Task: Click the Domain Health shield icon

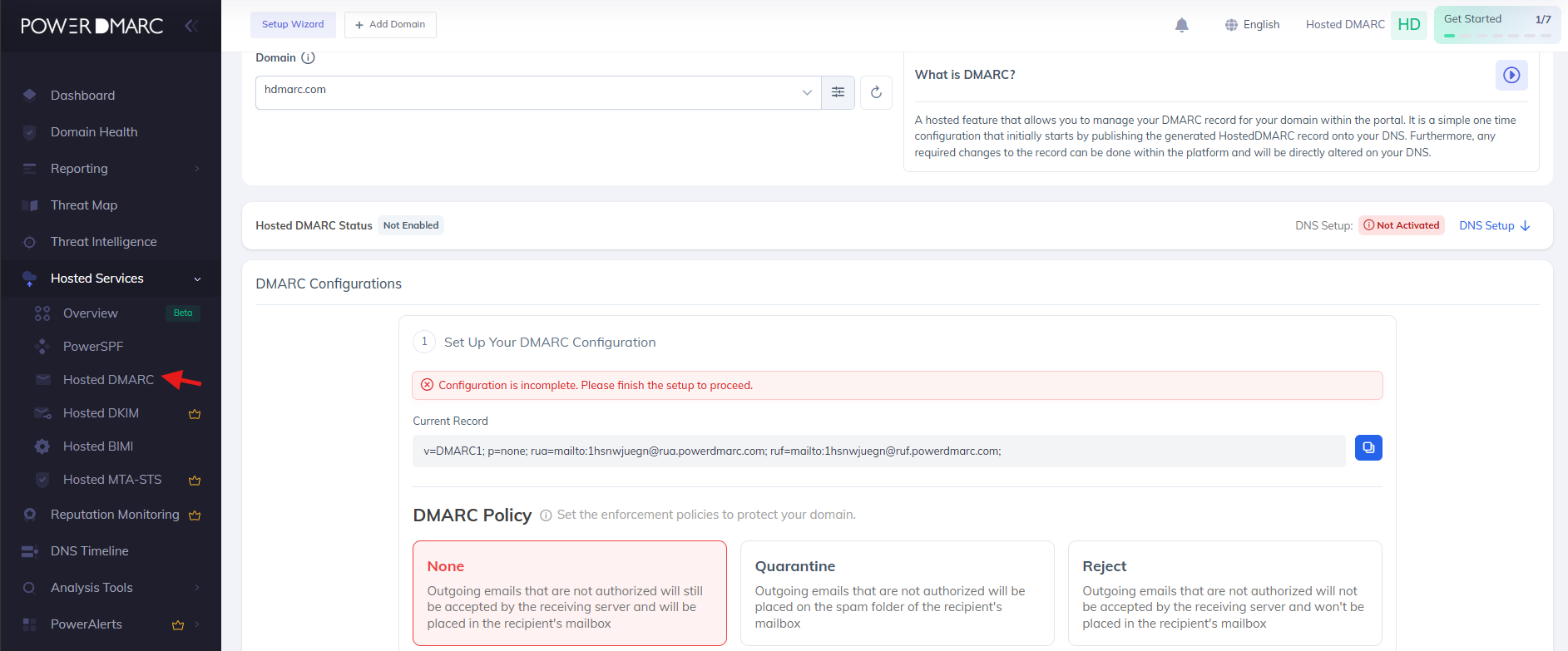Action: tap(30, 132)
